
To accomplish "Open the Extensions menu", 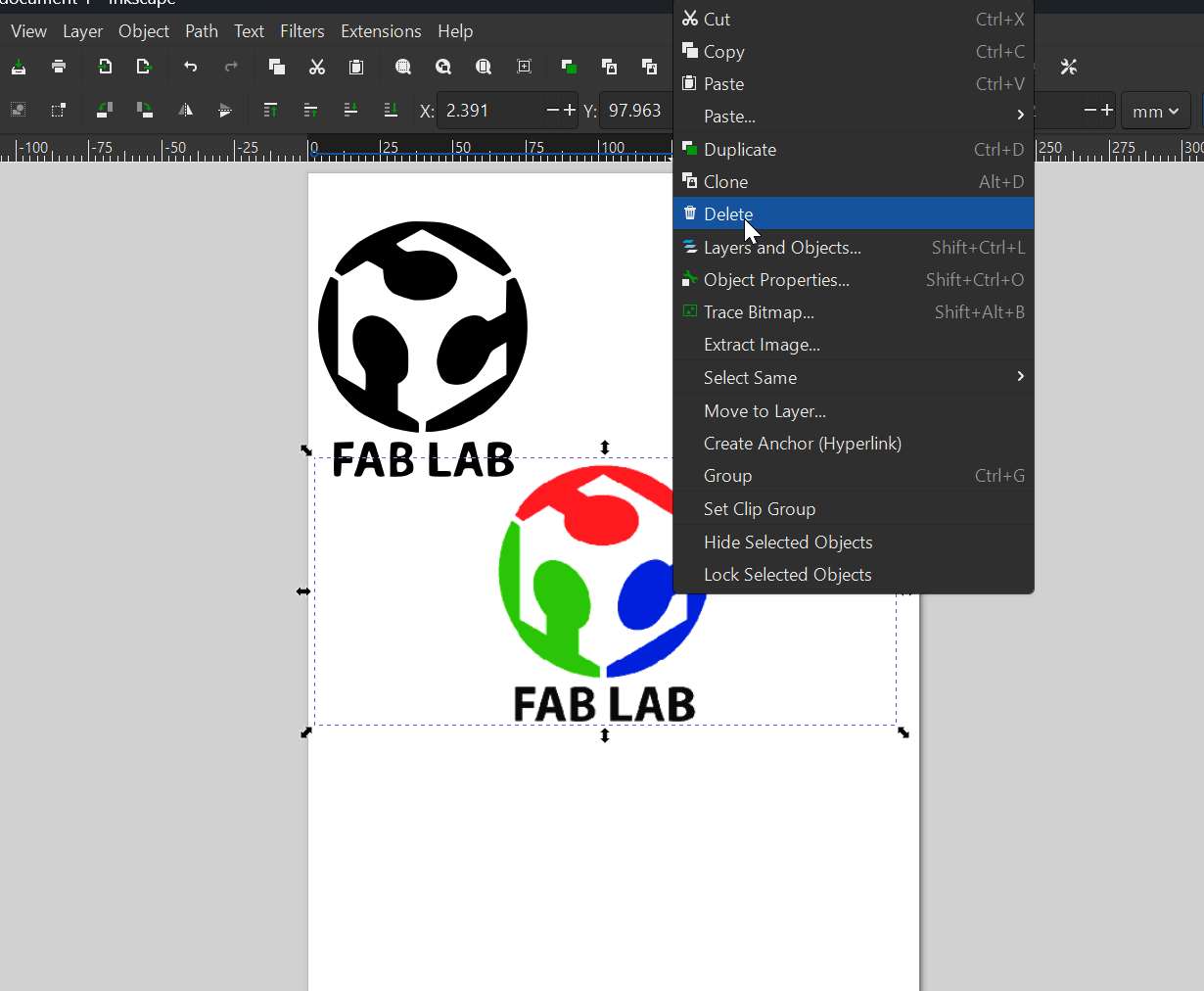I will (381, 30).
